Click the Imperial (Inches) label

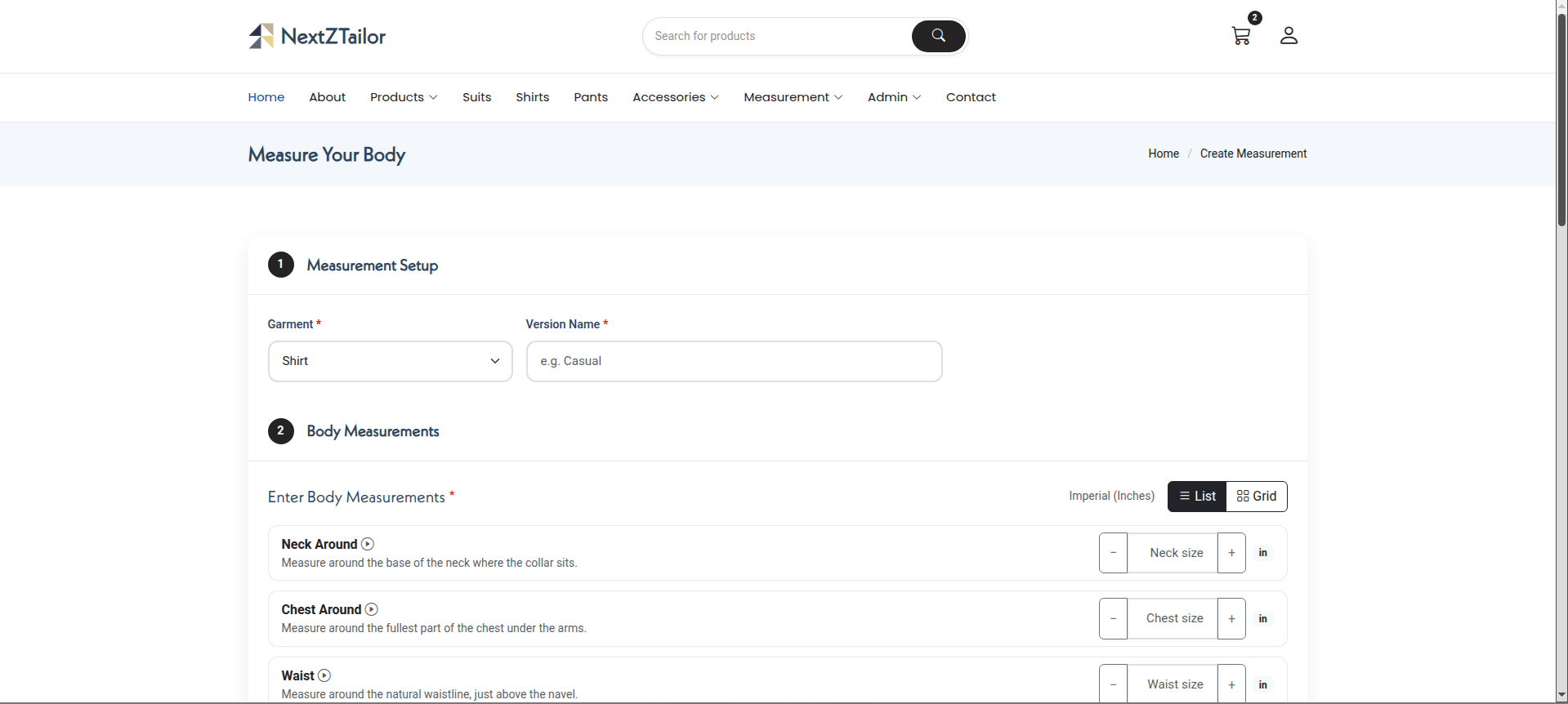1112,496
